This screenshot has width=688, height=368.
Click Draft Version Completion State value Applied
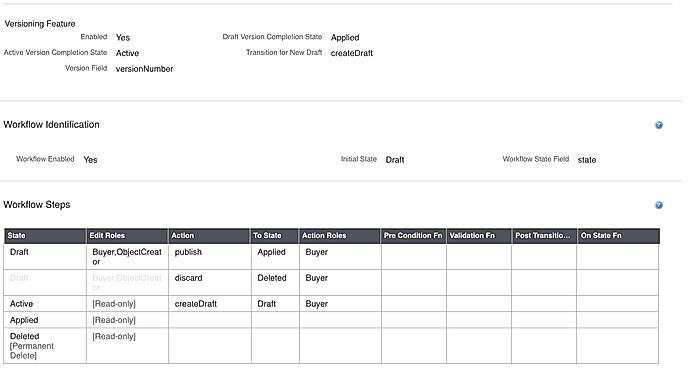345,38
